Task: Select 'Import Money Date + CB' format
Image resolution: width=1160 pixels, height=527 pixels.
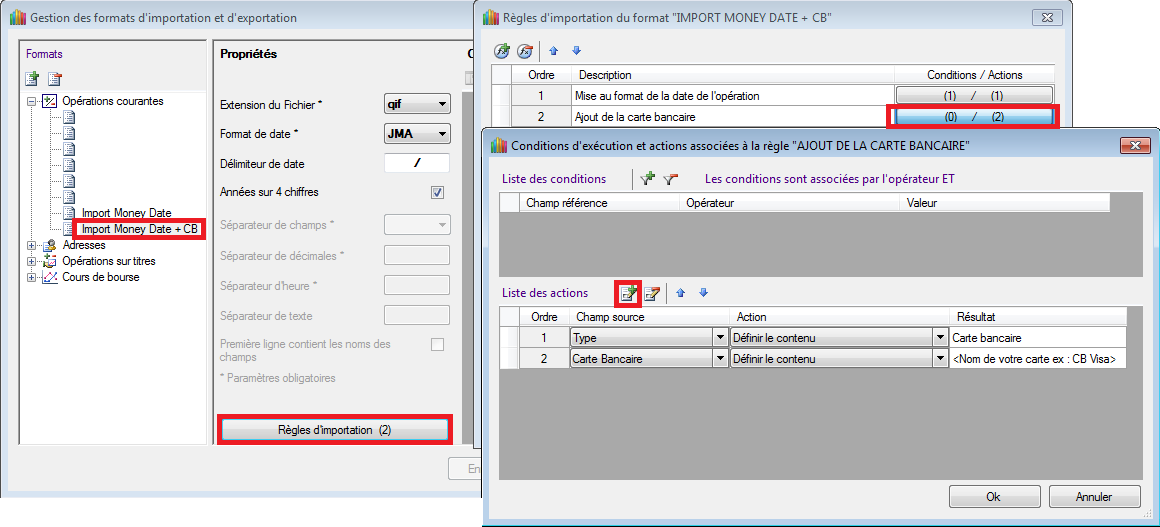Action: [140, 229]
